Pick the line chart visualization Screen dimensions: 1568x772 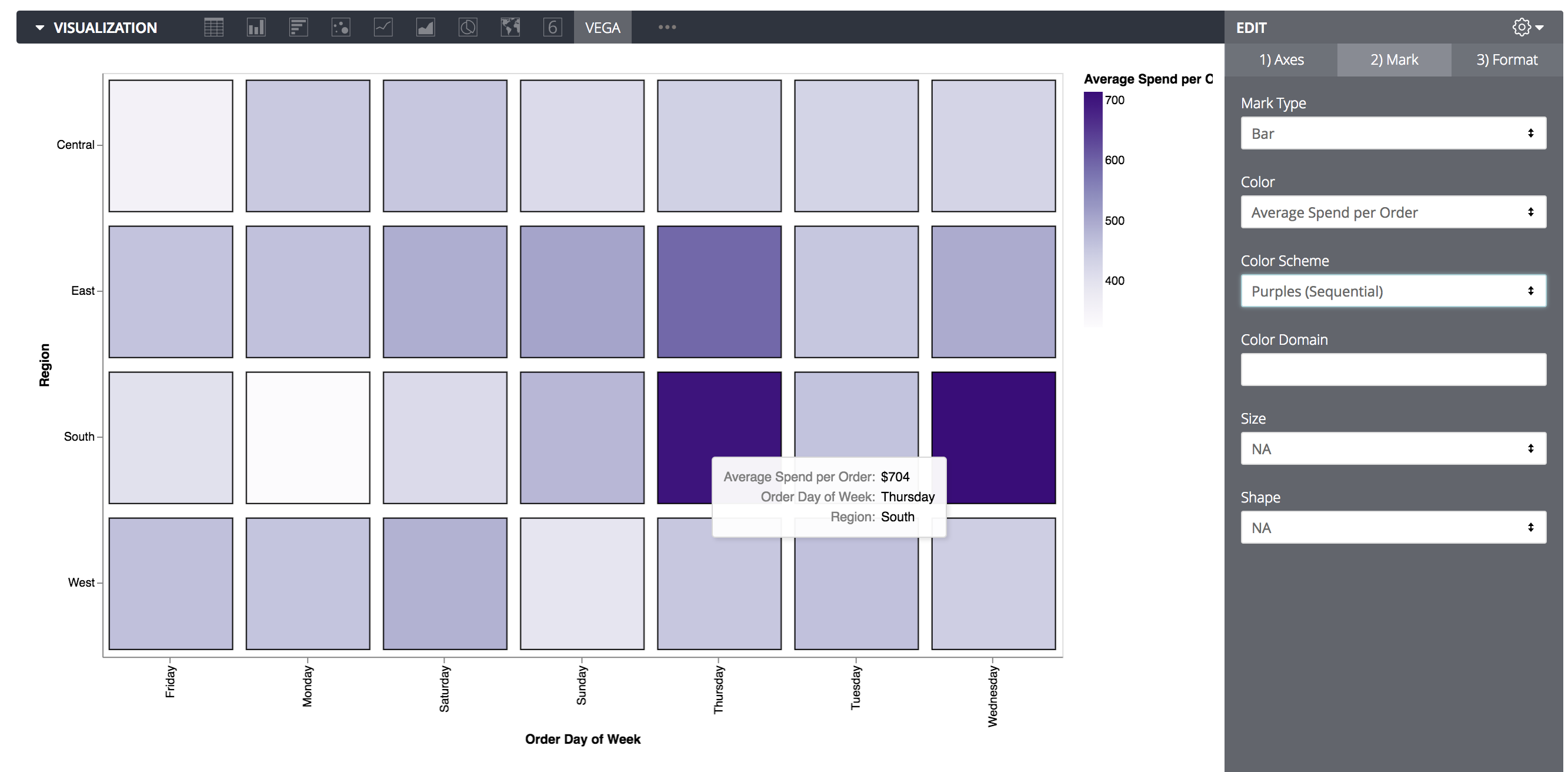click(x=383, y=28)
